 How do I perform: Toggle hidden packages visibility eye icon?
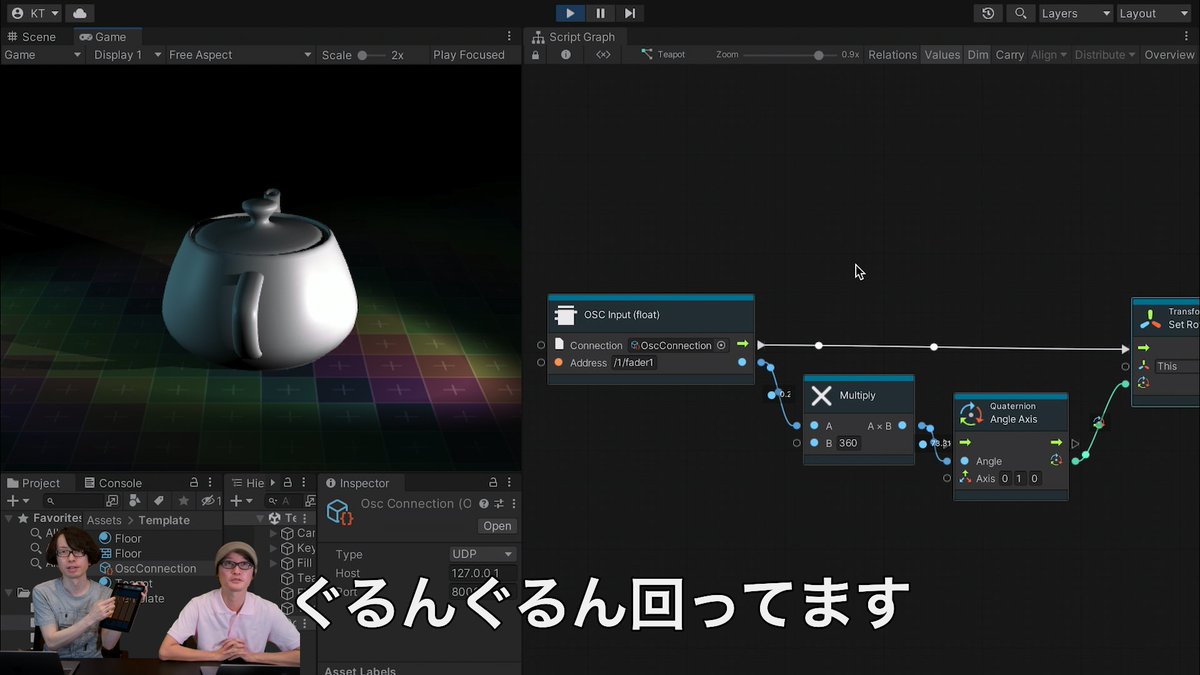tap(210, 501)
